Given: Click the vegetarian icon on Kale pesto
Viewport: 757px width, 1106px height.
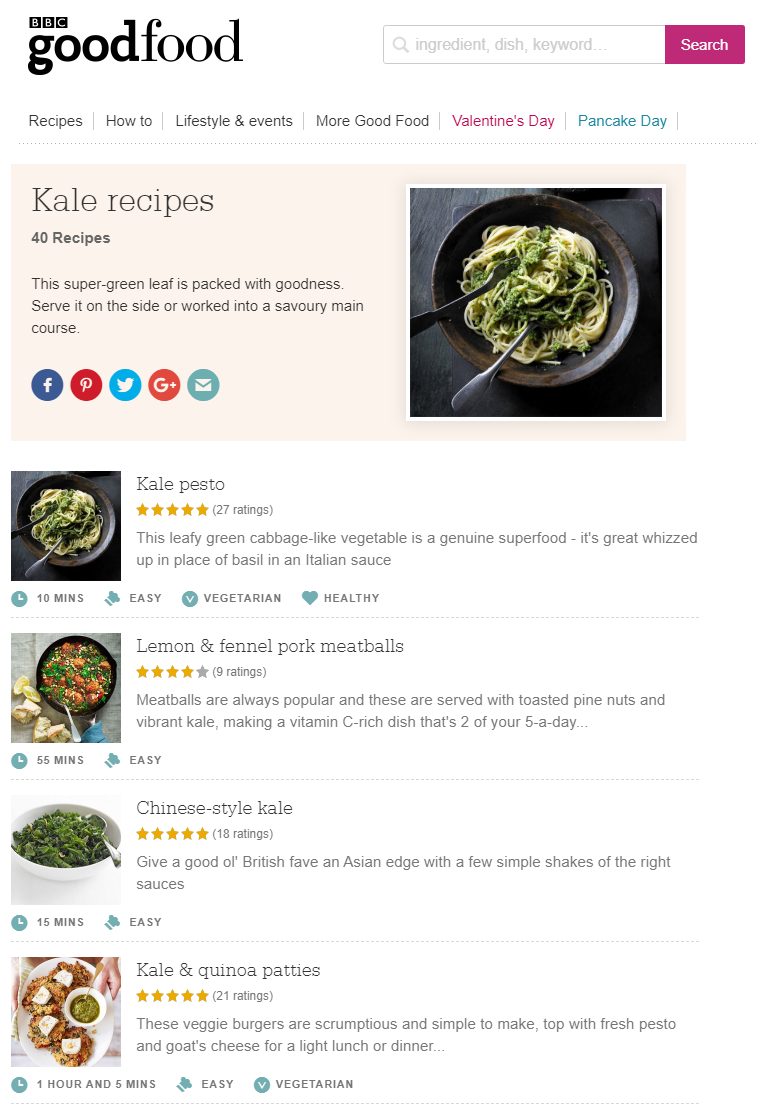Looking at the screenshot, I should coord(190,598).
